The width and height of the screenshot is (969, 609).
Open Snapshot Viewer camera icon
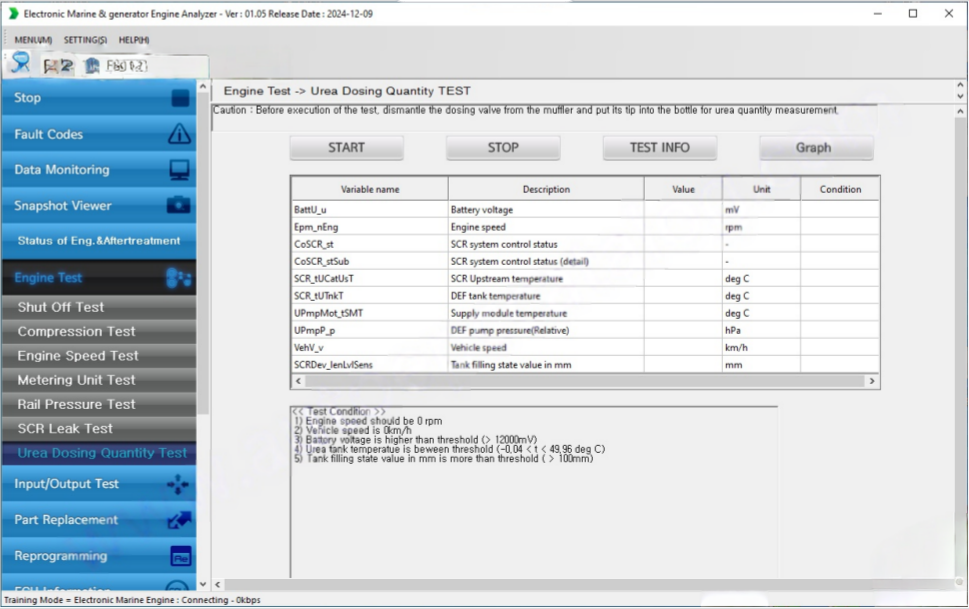[179, 206]
